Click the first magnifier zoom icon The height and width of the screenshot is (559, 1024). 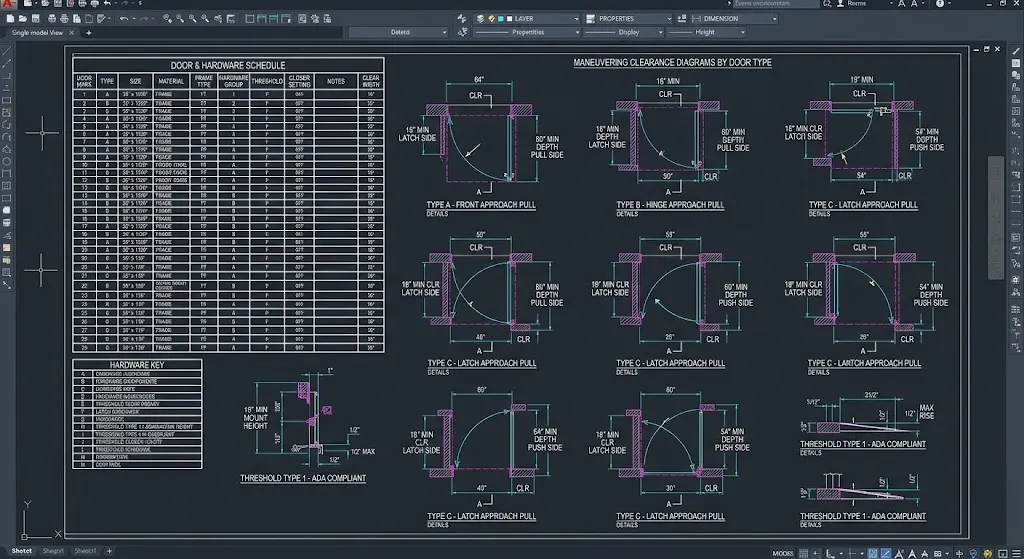pos(167,18)
